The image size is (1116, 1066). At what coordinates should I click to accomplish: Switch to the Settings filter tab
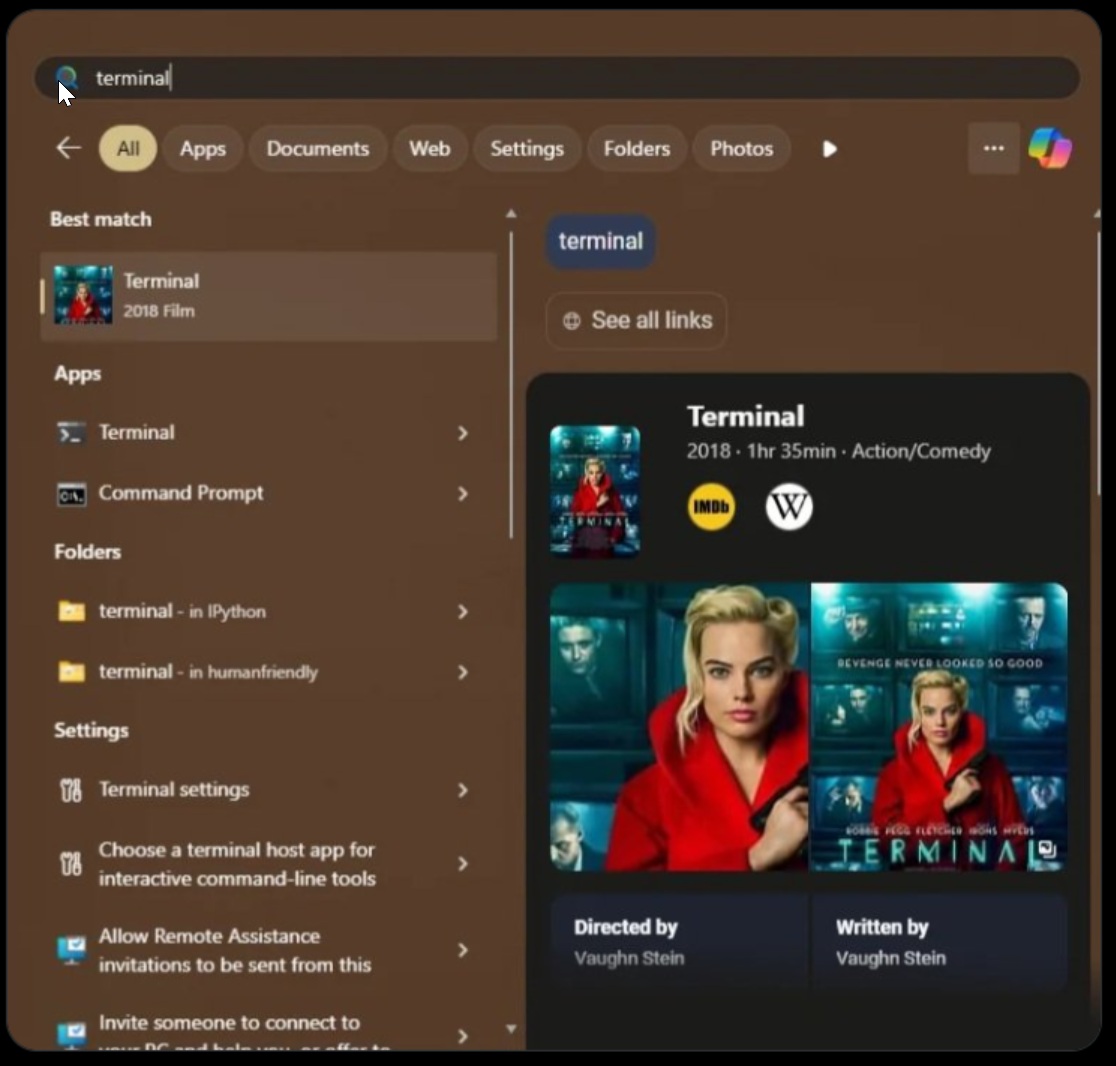click(527, 148)
